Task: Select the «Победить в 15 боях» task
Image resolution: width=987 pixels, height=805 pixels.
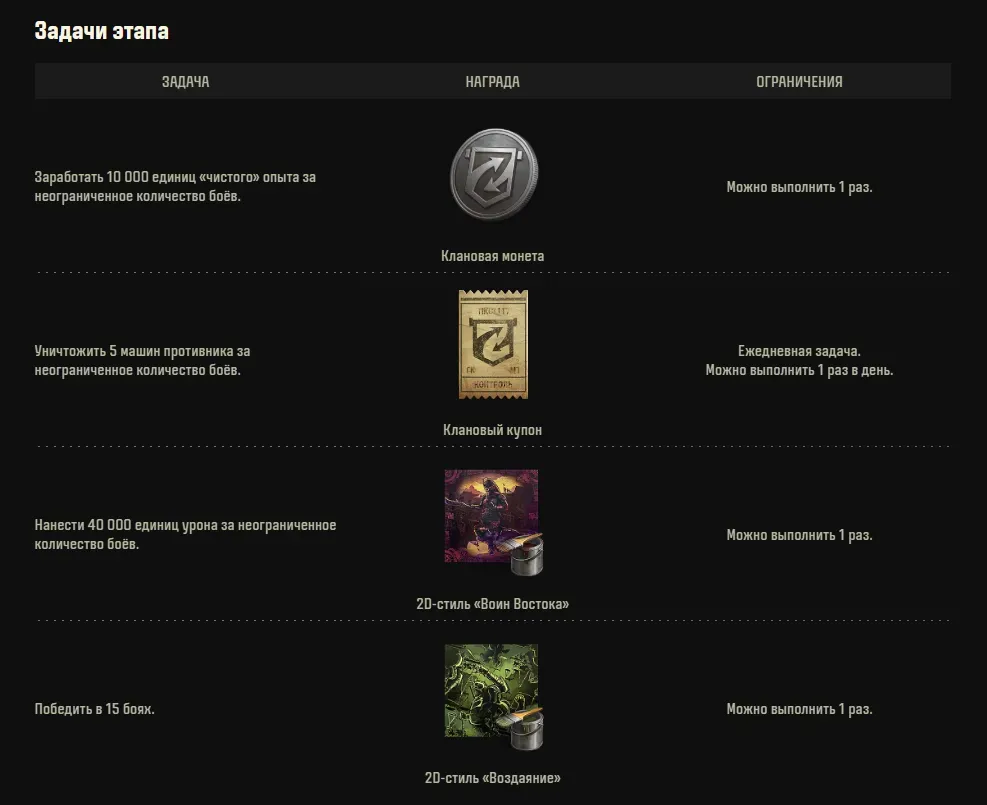Action: (94, 709)
